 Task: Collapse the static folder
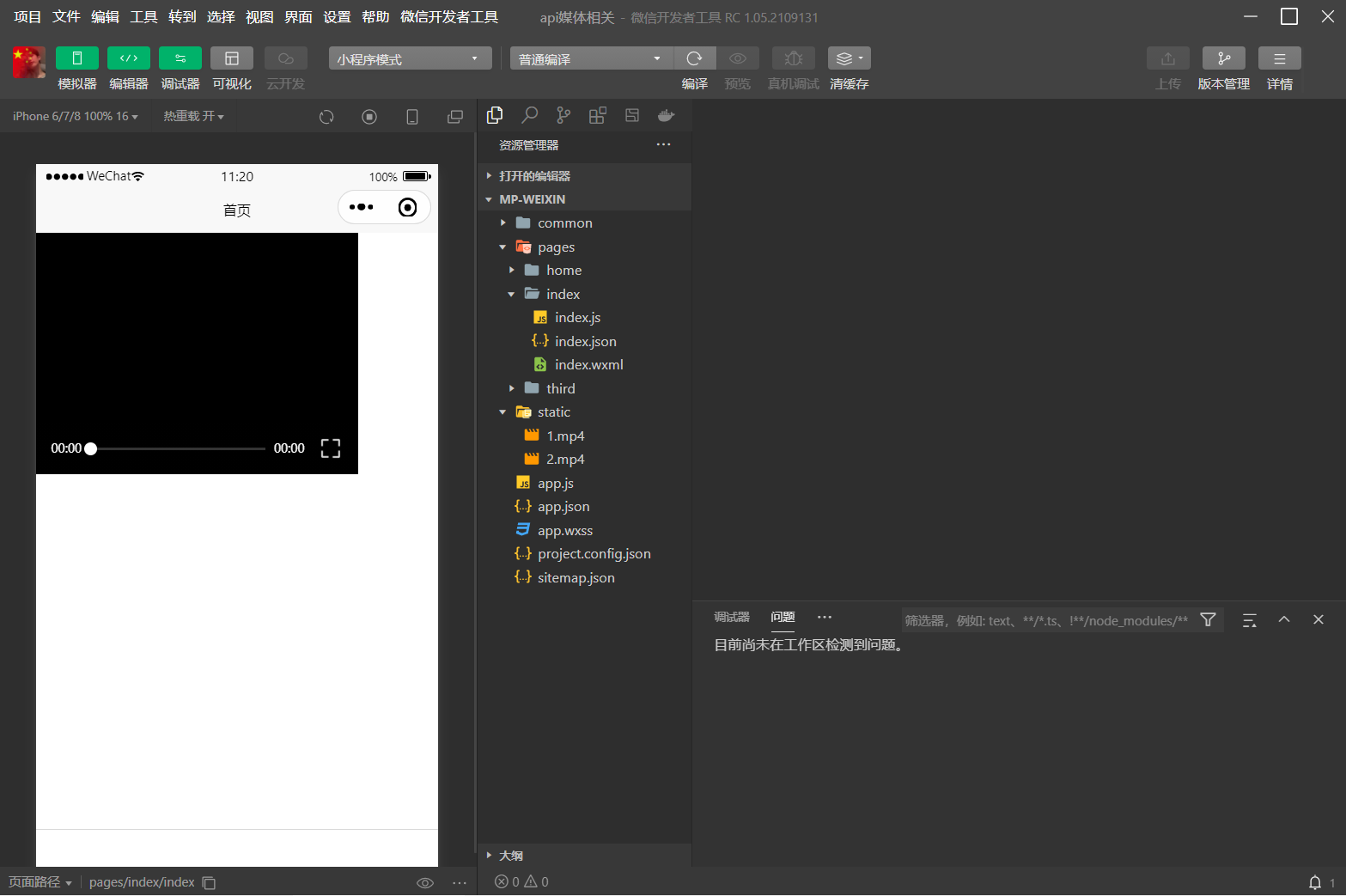pyautogui.click(x=584, y=411)
